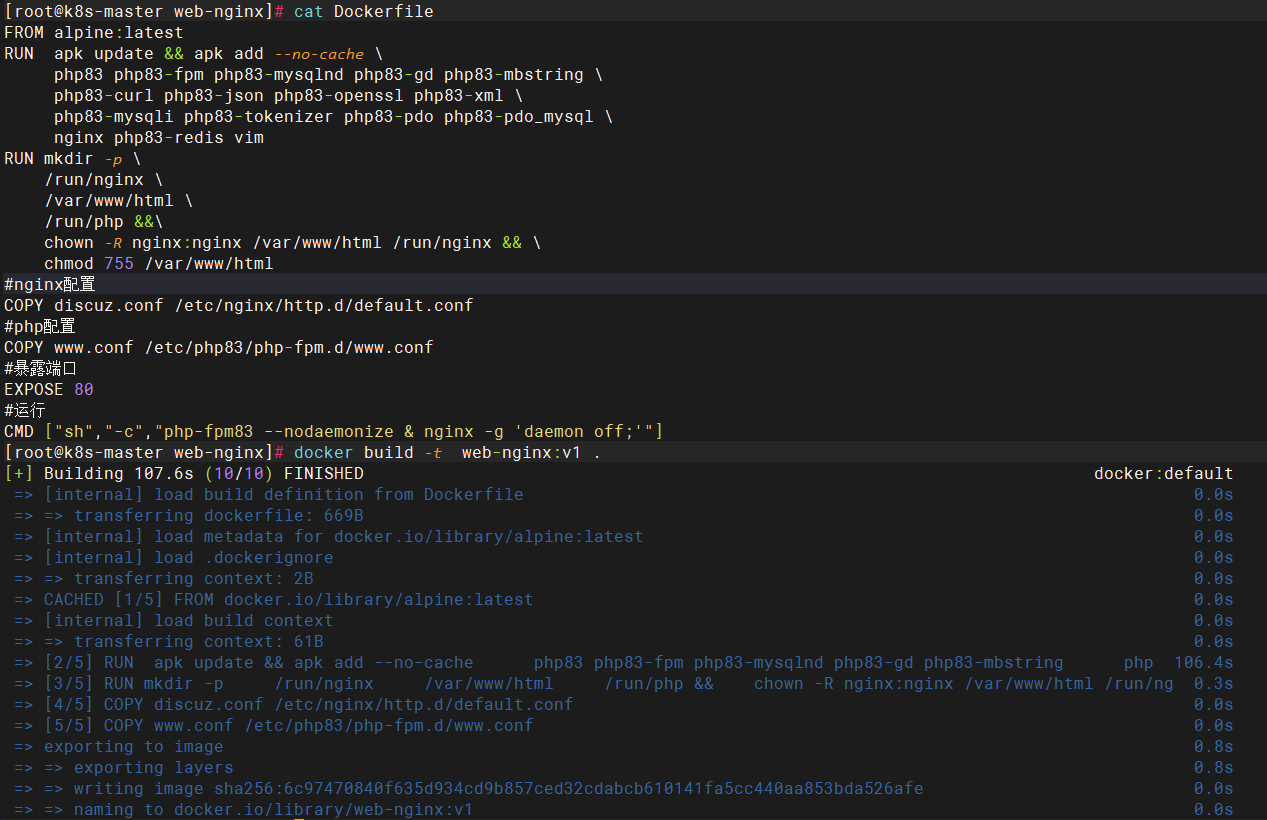Screen dimensions: 1267x820
Task: Click the CMD php-fpm83 nginx line
Action: tap(334, 431)
